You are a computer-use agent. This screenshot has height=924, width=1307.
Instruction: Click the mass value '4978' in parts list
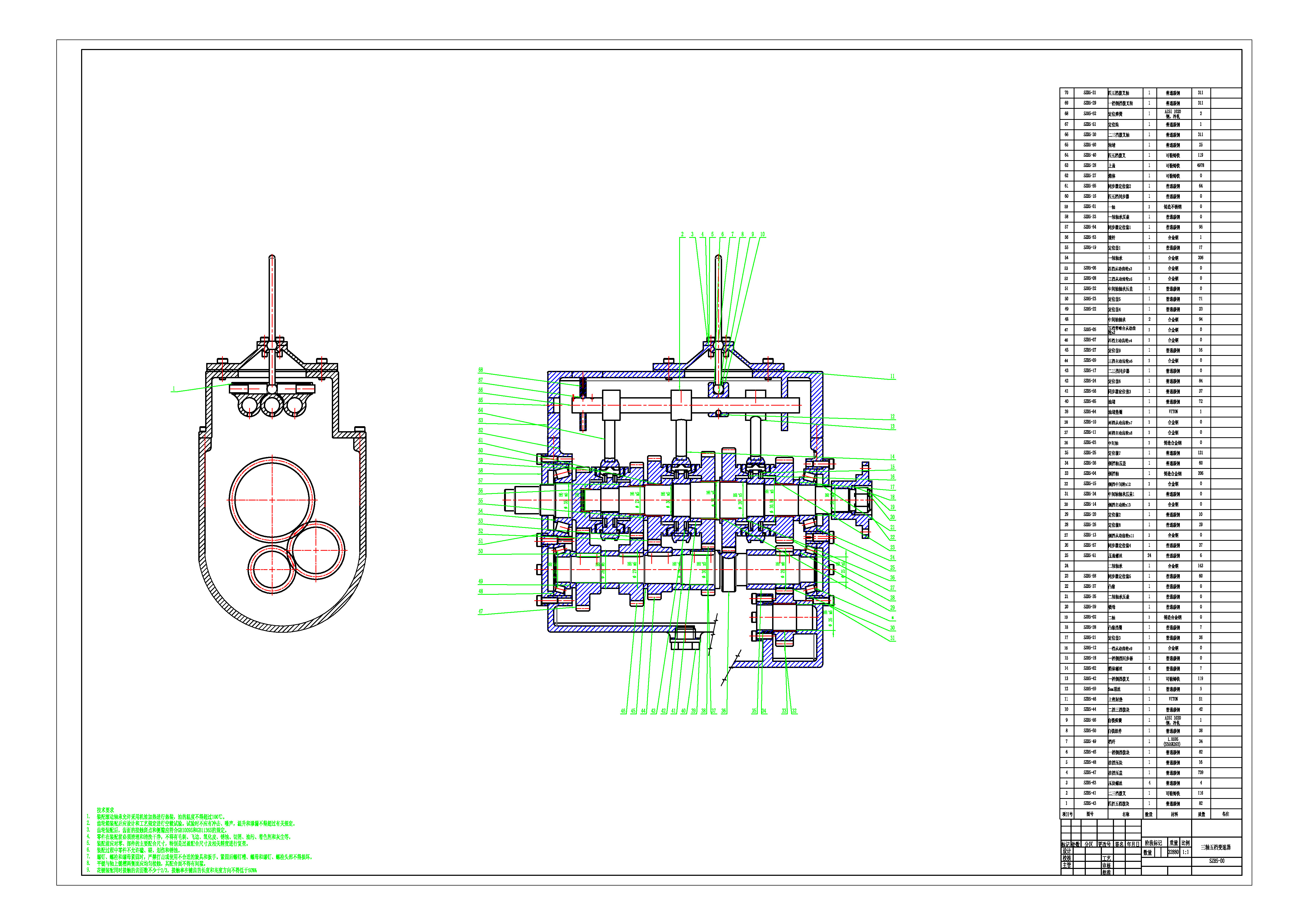pyautogui.click(x=1201, y=165)
